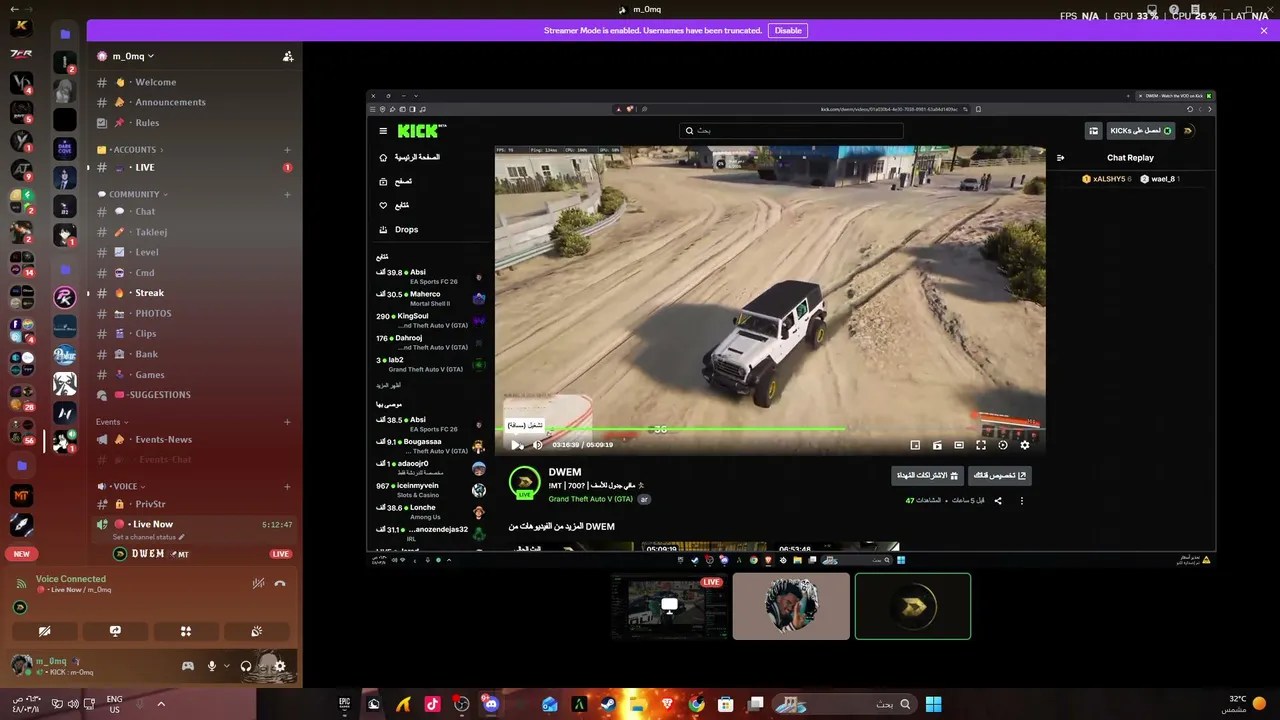
Task: Open the MT server icon in server list
Action: tap(21, 496)
